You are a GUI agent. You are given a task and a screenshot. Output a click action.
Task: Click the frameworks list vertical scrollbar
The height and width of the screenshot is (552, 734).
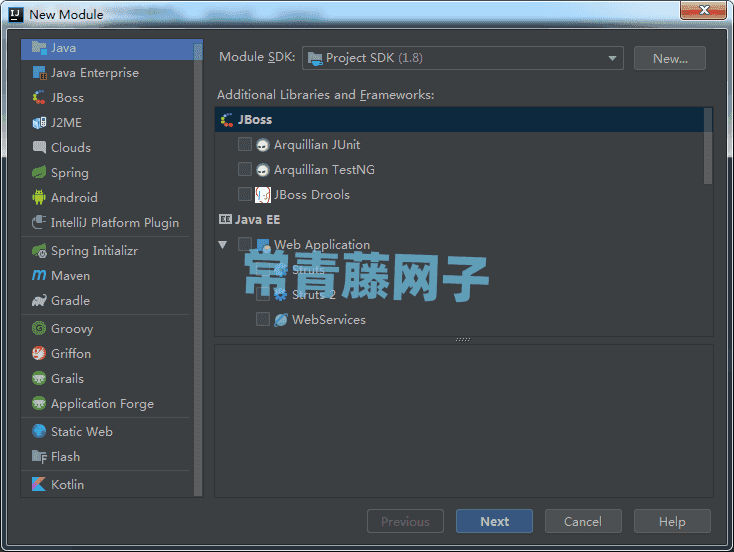click(708, 146)
